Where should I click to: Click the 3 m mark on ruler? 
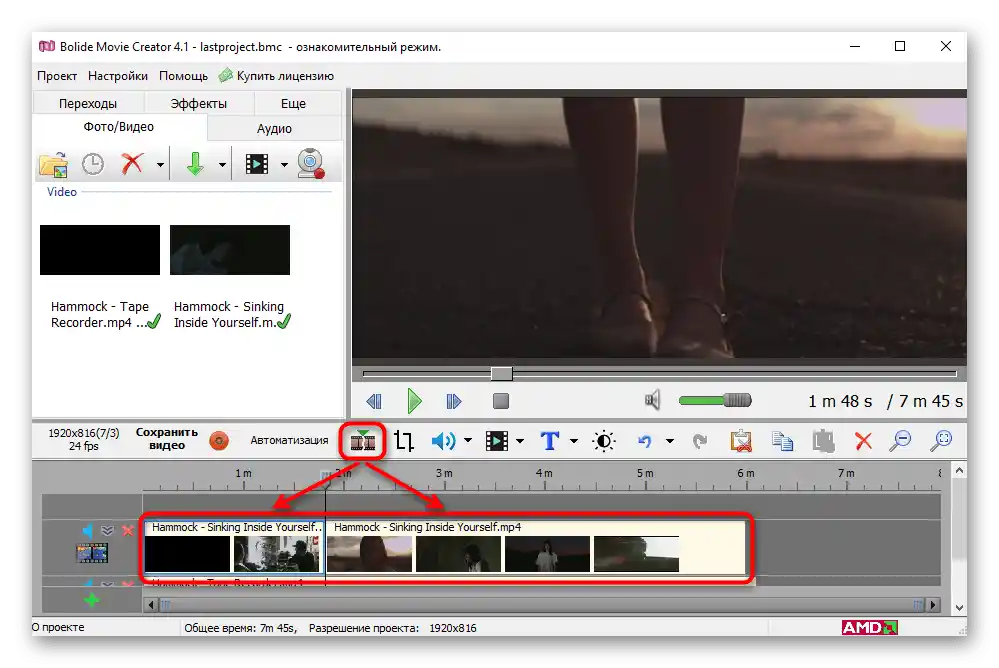point(444,474)
